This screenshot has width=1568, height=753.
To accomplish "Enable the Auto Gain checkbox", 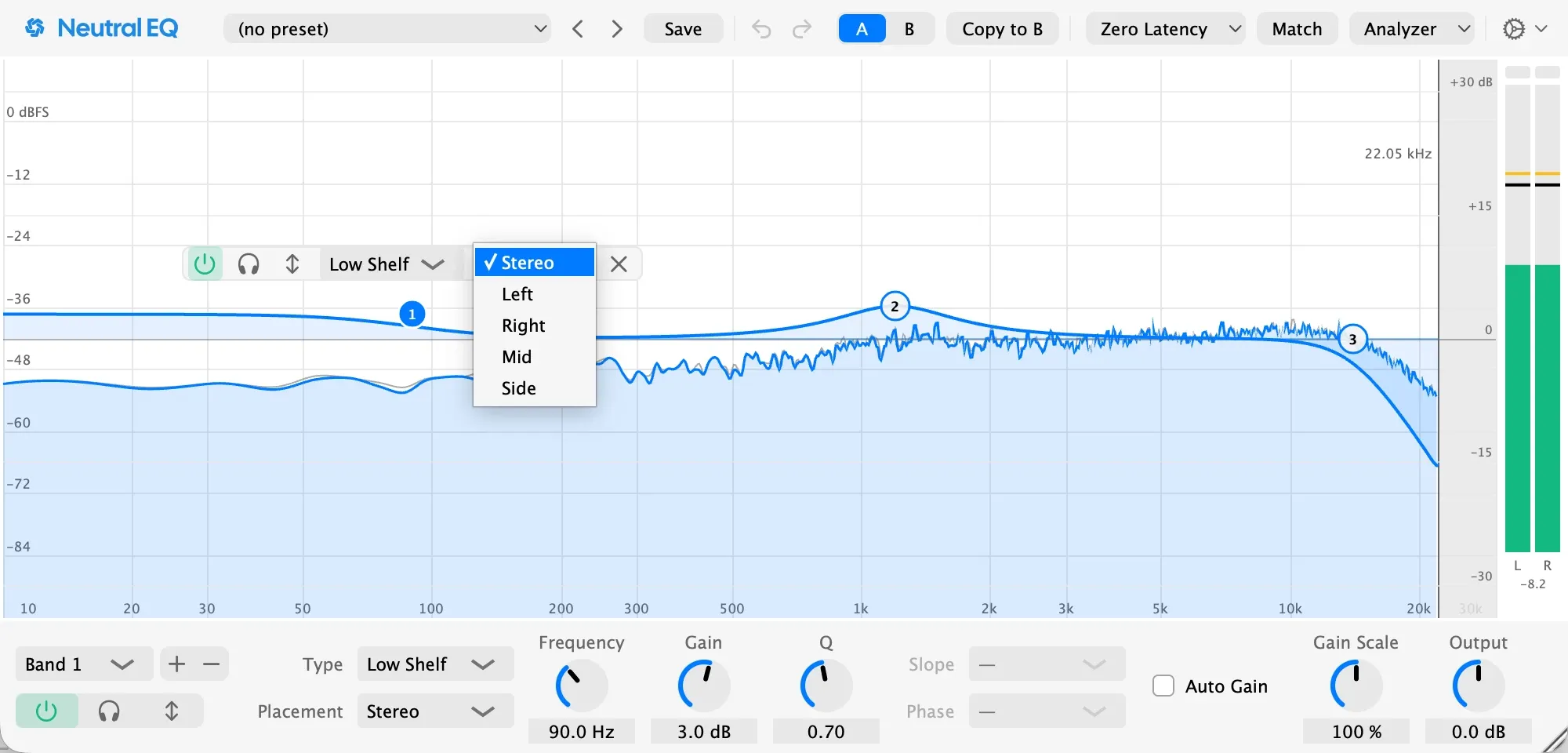I will pos(1163,686).
